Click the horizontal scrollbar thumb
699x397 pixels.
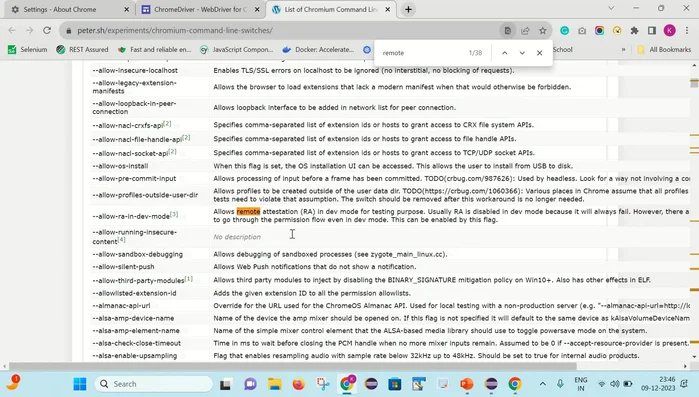click(x=292, y=366)
